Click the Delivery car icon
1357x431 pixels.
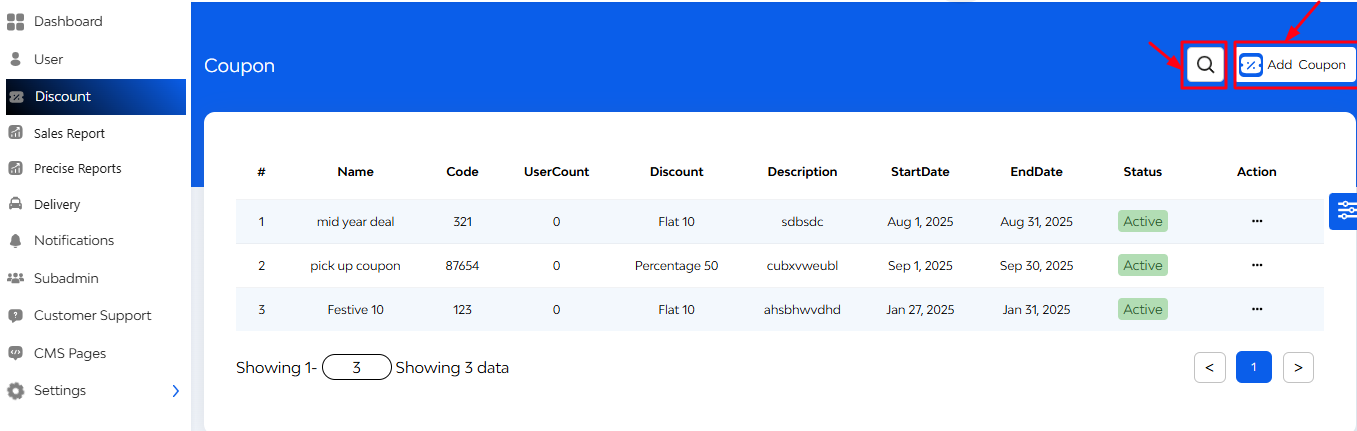pos(15,204)
